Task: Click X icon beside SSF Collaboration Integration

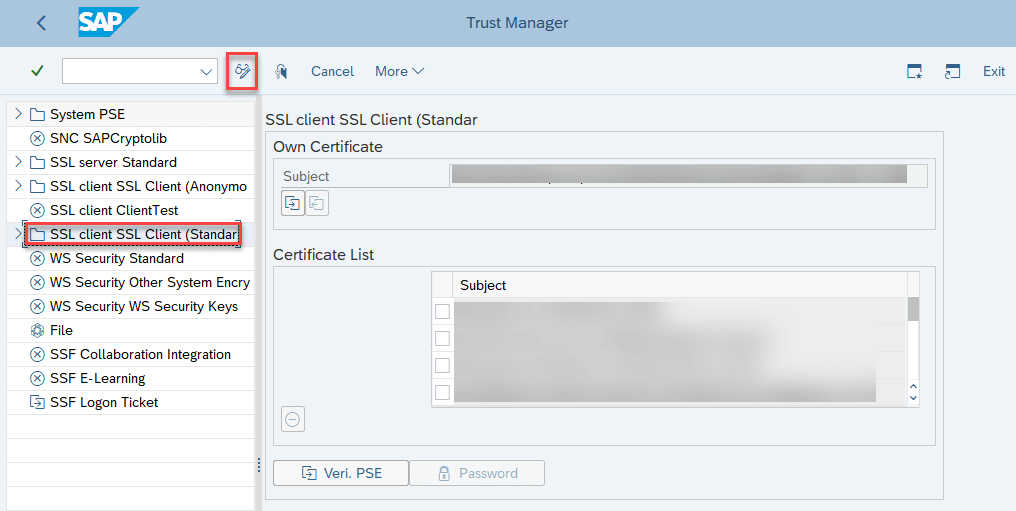Action: pos(38,354)
